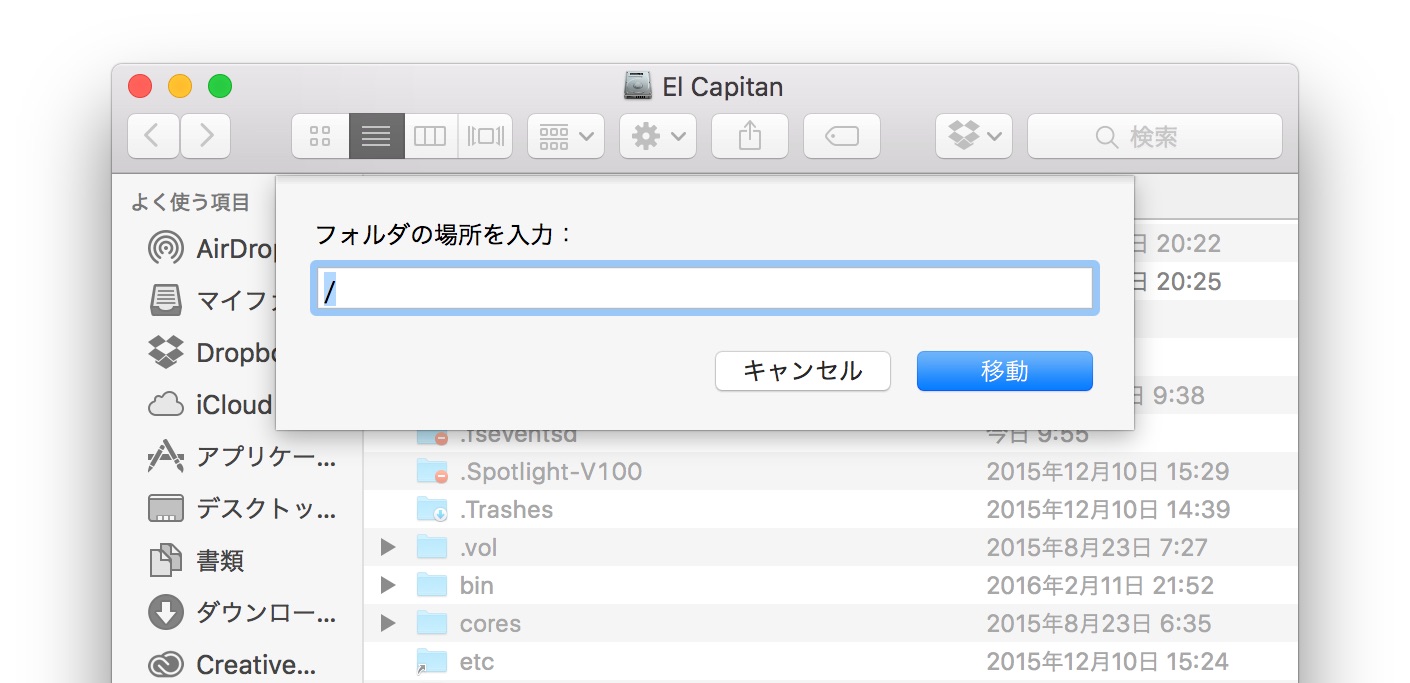Image resolution: width=1410 pixels, height=683 pixels.
Task: Click the Edit Tags button
Action: click(x=842, y=136)
